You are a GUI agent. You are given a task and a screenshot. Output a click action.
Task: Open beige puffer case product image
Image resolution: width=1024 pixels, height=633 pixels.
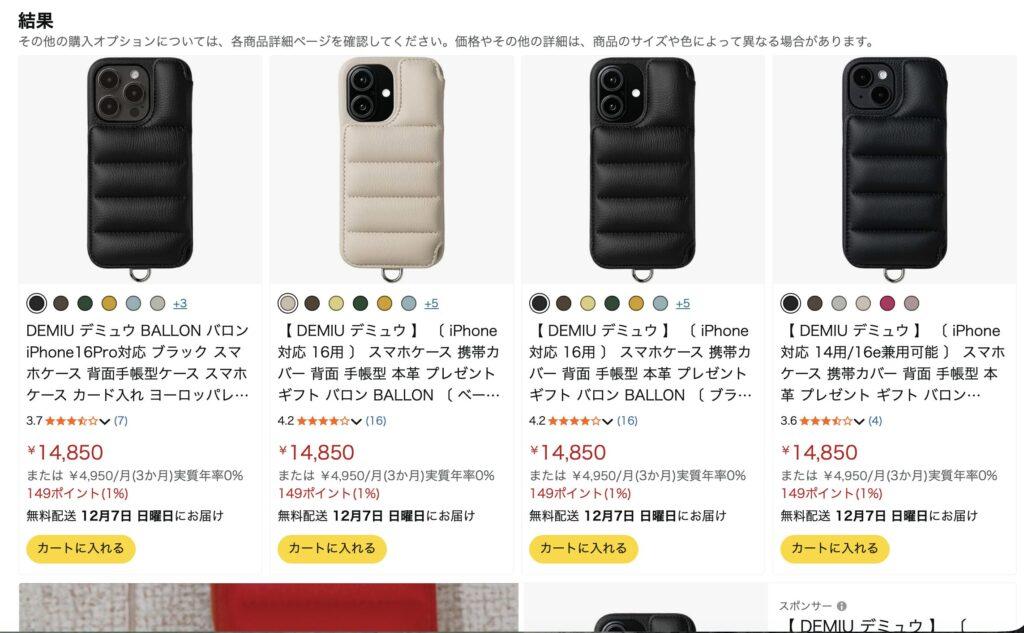coord(391,169)
